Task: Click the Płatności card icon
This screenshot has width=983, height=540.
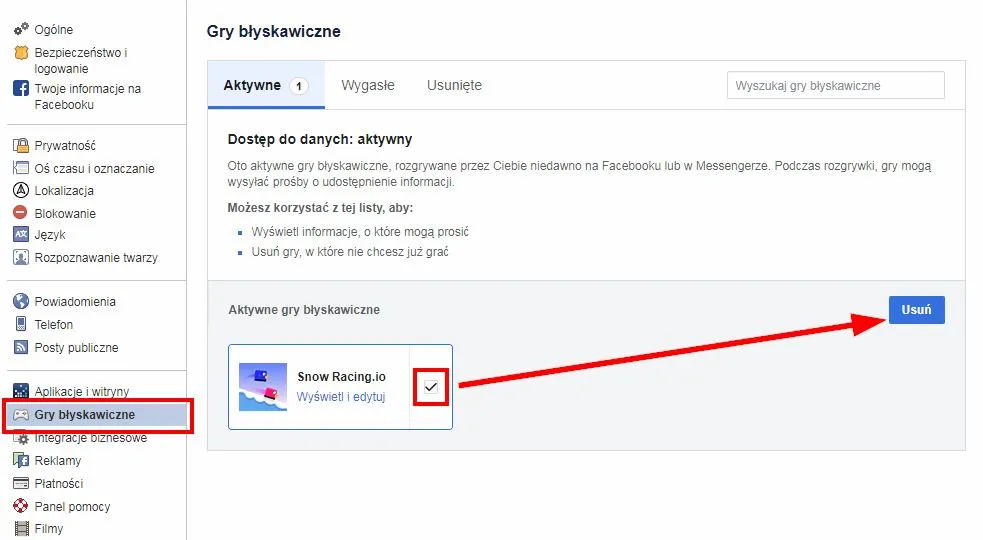Action: tap(21, 483)
